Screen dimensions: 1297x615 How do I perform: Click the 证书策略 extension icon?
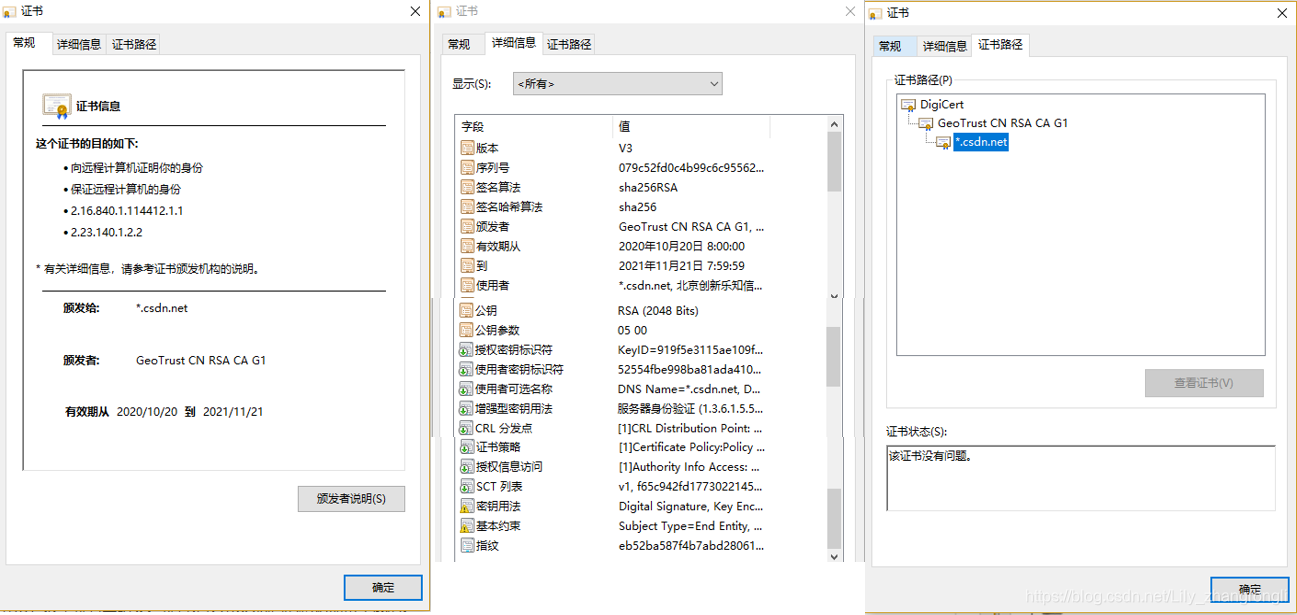(466, 447)
